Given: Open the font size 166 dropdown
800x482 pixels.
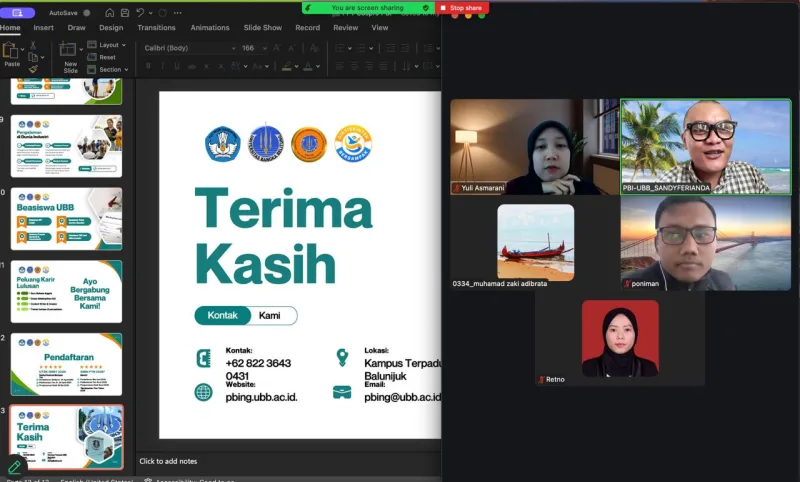Looking at the screenshot, I should 265,48.
